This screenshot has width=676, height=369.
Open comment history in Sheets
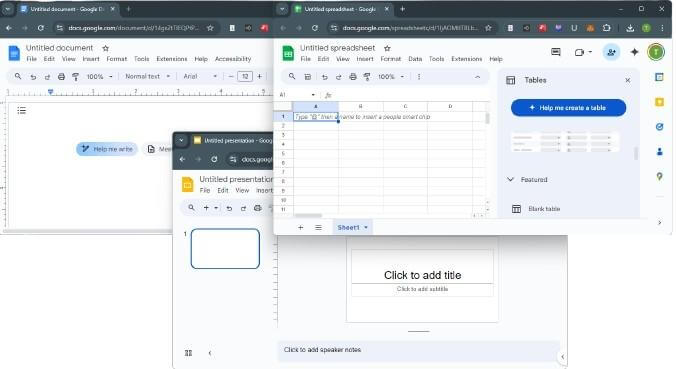coord(556,52)
